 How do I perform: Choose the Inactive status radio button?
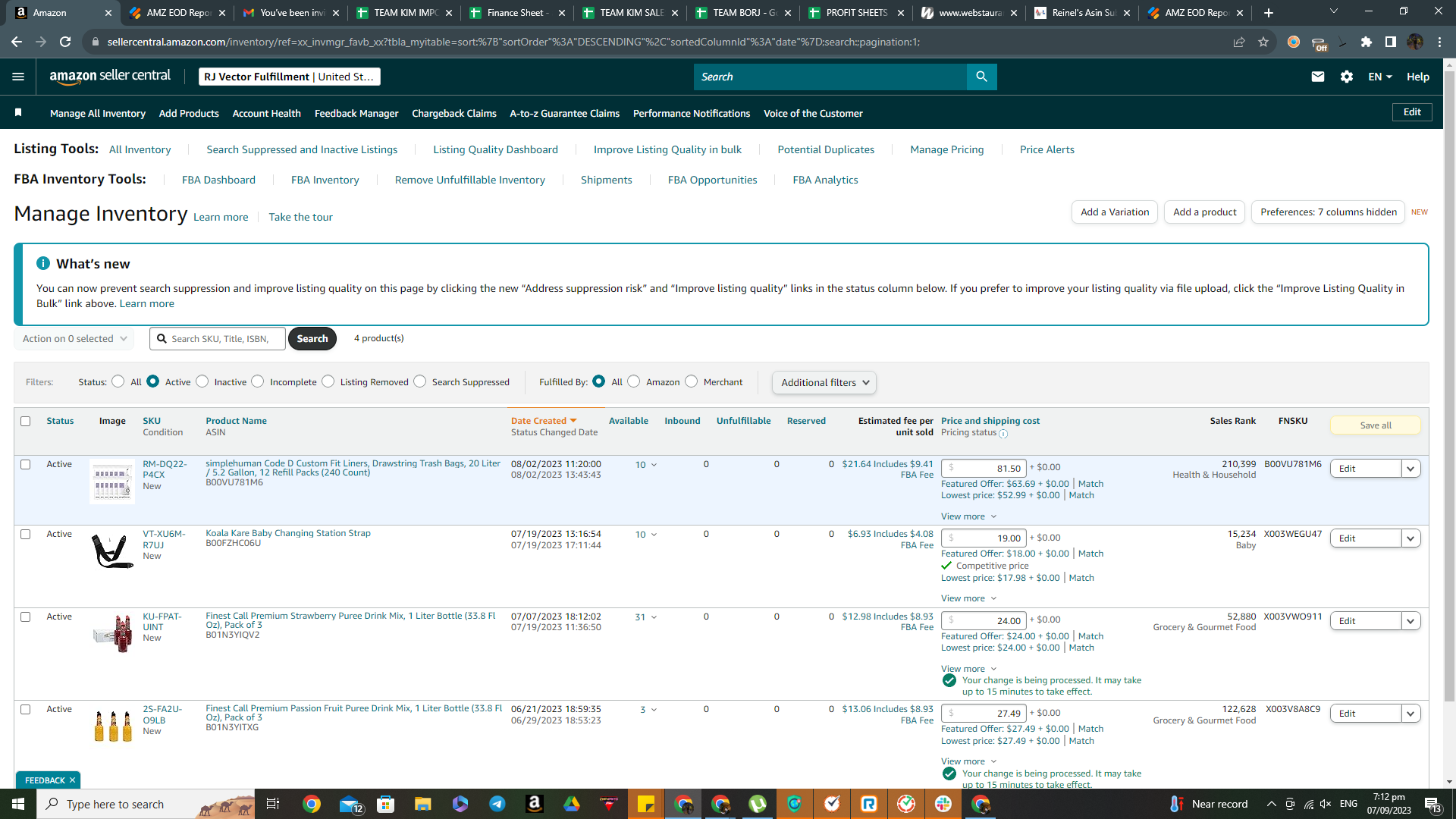pos(202,381)
